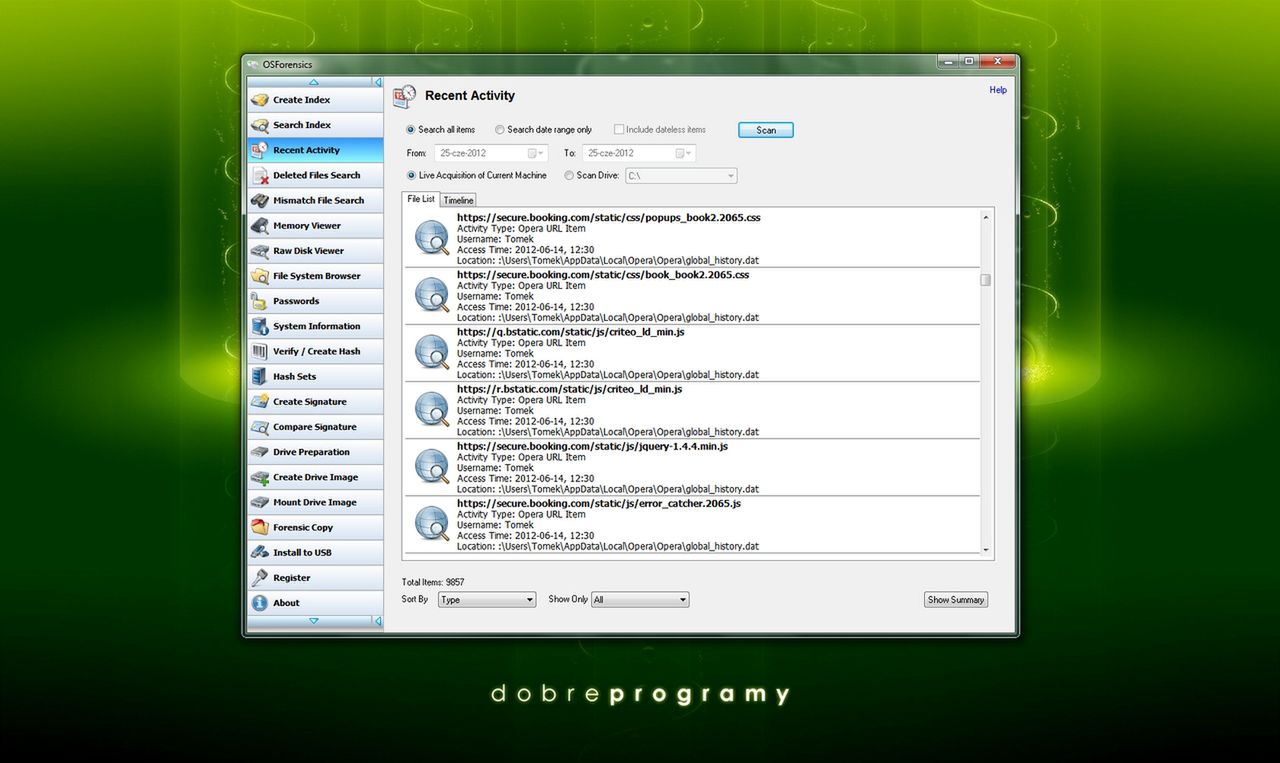Screen dimensions: 1280x763
Task: Click the Passwords key icon
Action: tap(260, 301)
